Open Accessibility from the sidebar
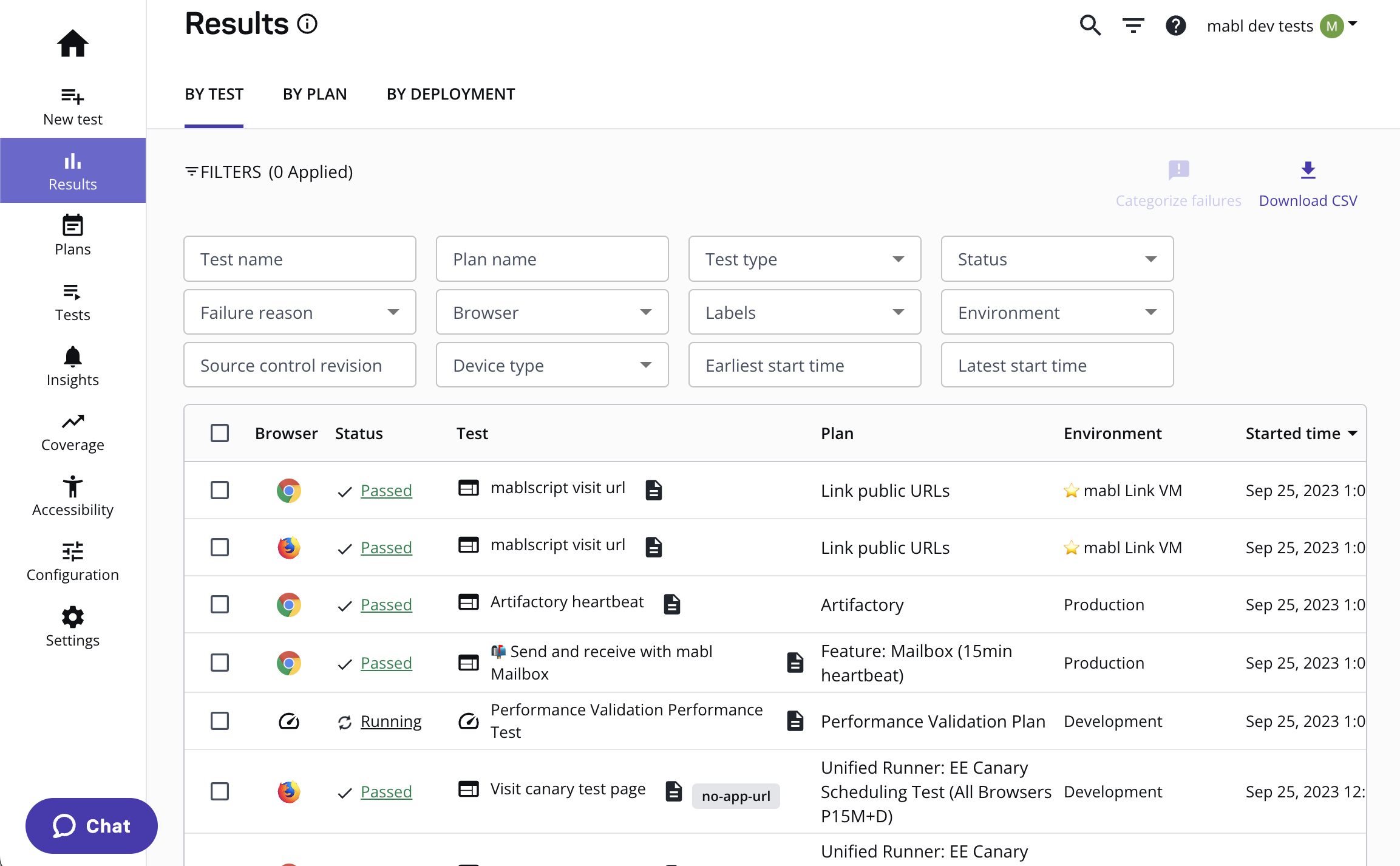This screenshot has height=866, width=1400. pos(72,496)
